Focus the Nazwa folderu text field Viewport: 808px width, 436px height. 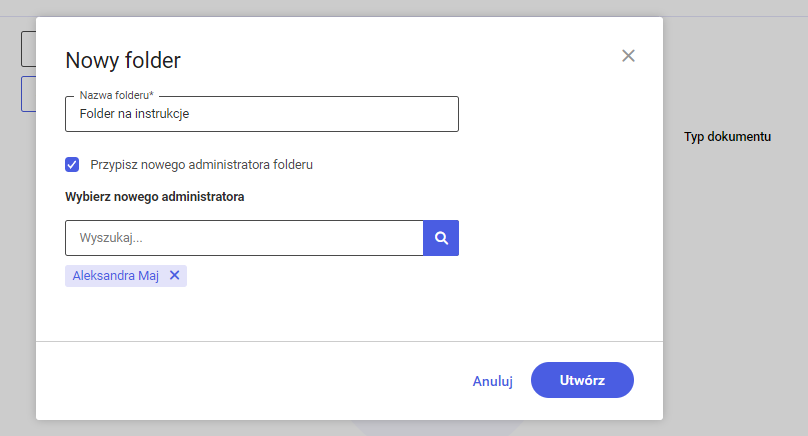[x=262, y=114]
